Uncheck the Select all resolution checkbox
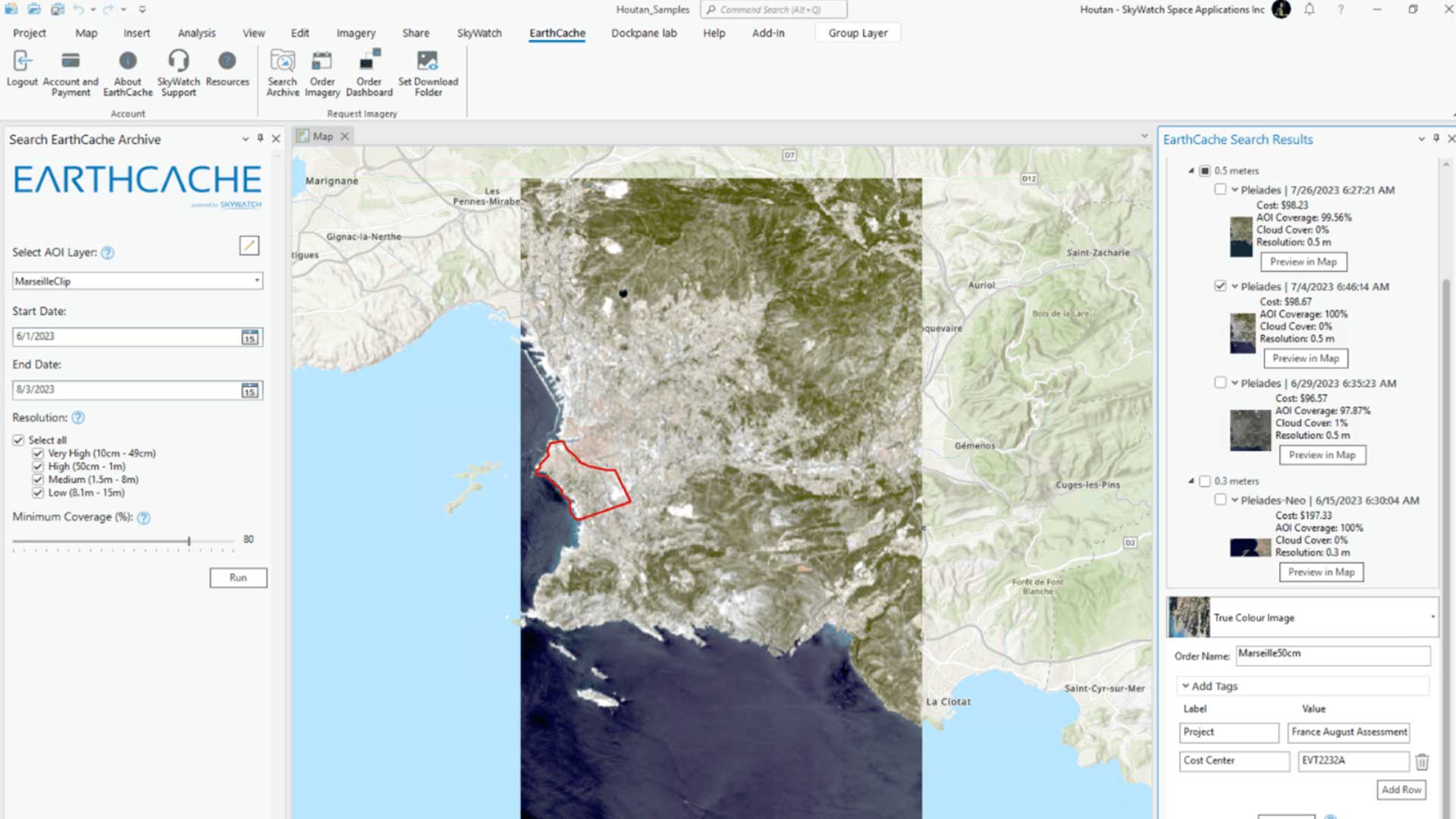This screenshot has height=819, width=1456. 19,441
